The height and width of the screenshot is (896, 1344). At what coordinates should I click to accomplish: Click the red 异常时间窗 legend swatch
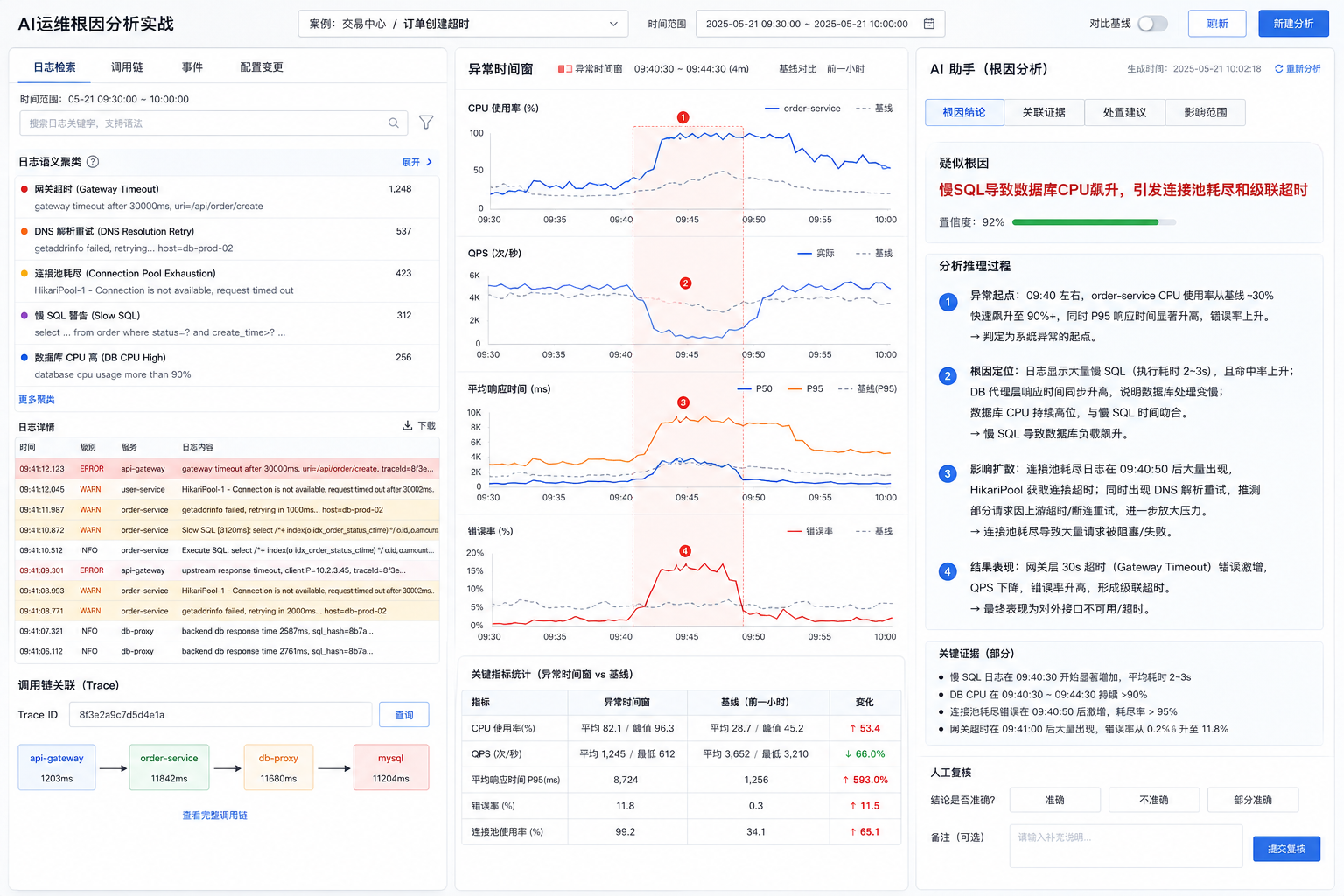click(x=565, y=68)
